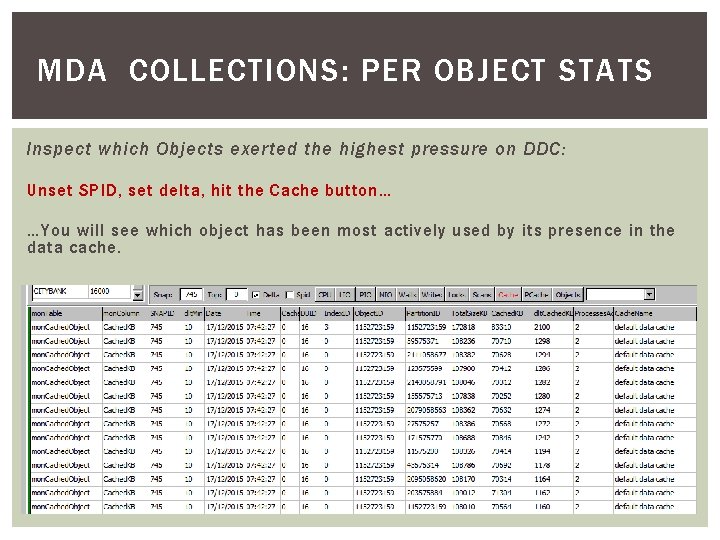Open the Waits statistics view

407,295
